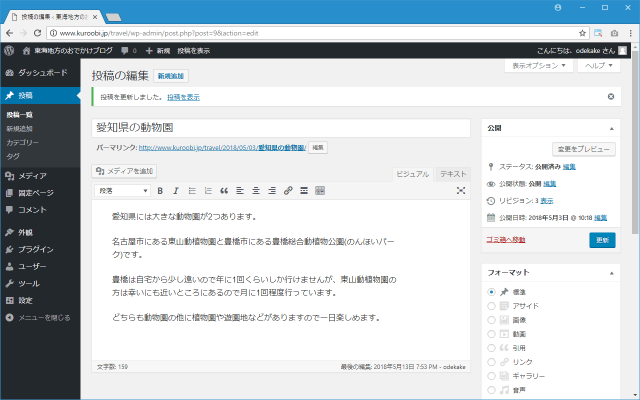640x400 pixels.
Task: Click the insert link icon
Action: click(288, 190)
